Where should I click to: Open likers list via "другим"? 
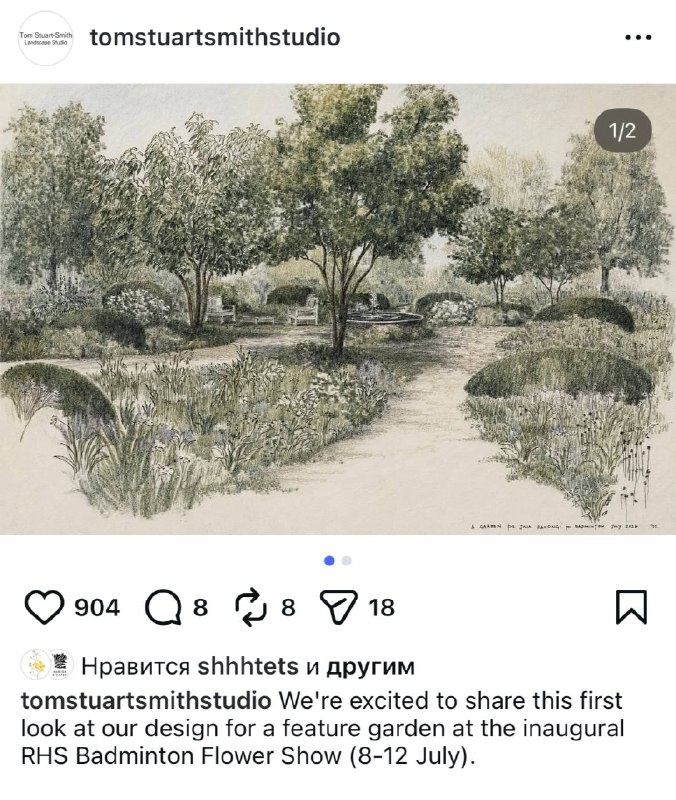tap(370, 667)
